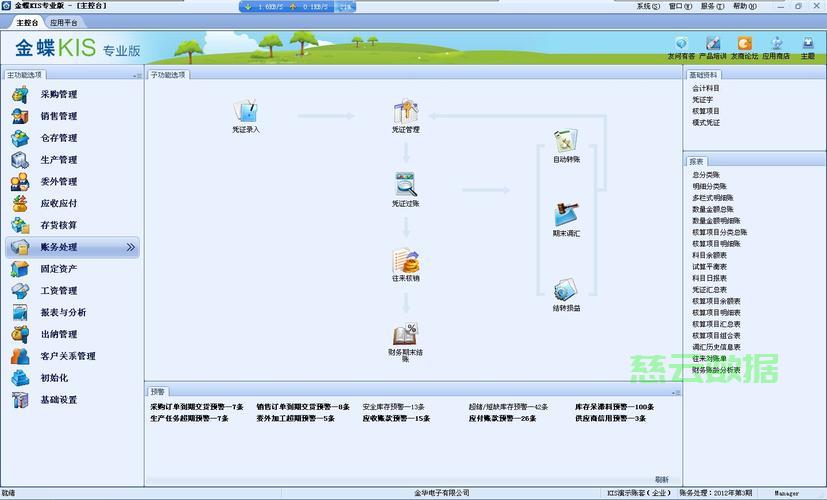The height and width of the screenshot is (500, 827).
Task: Click network speed indicator widget at top
Action: pos(297,6)
